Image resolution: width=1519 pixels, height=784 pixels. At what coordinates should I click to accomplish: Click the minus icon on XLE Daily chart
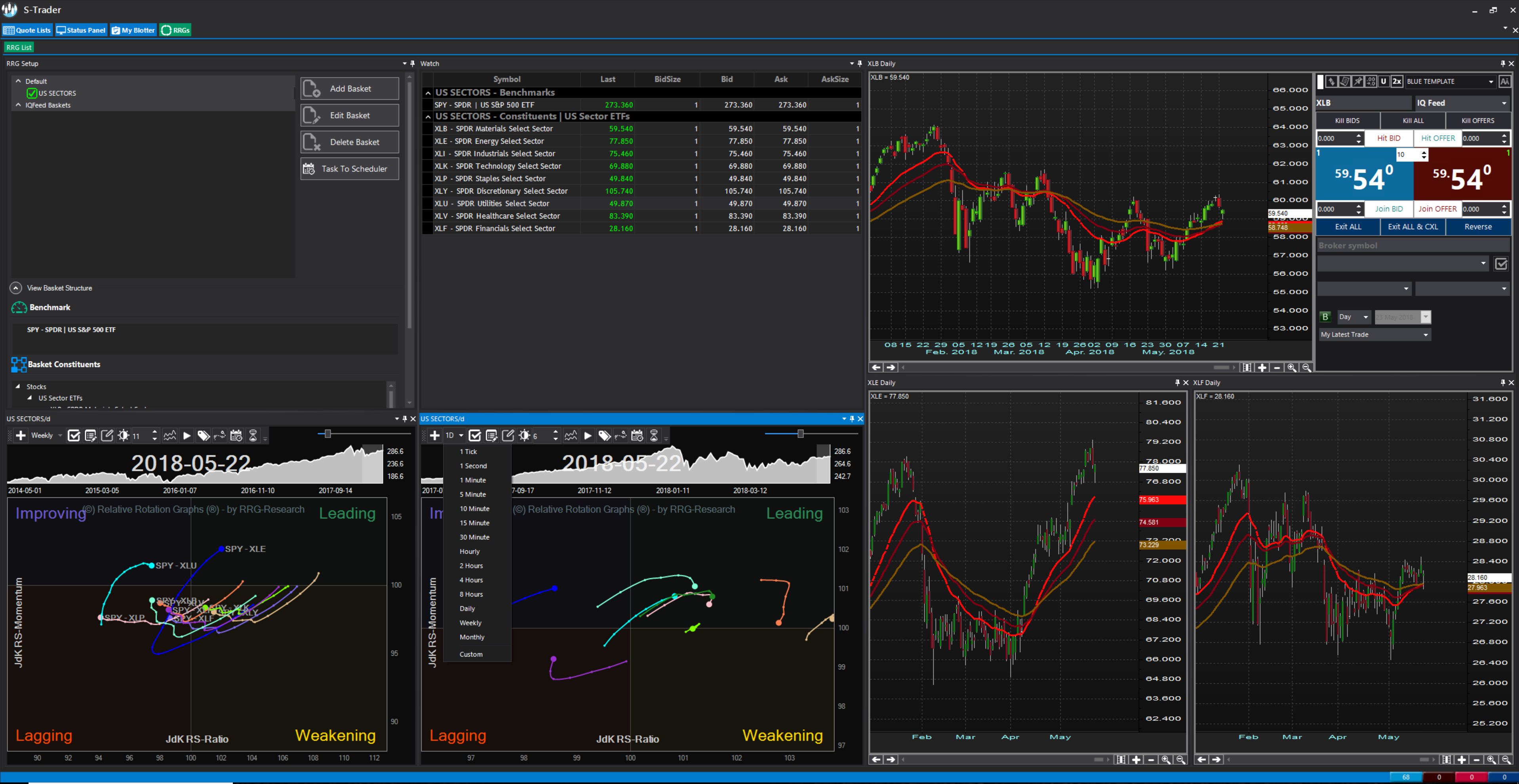tap(1151, 760)
